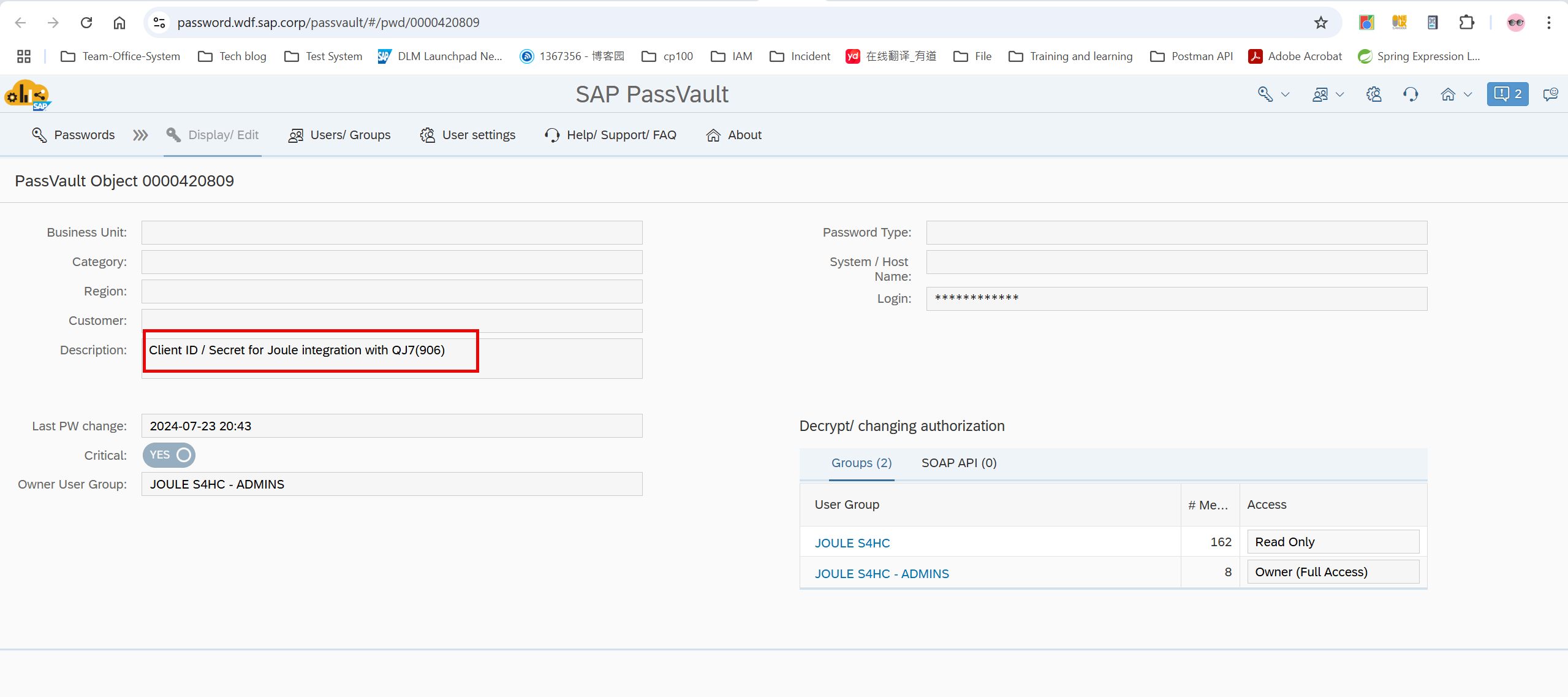The height and width of the screenshot is (697, 1568).
Task: Open the About tab
Action: [x=733, y=135]
